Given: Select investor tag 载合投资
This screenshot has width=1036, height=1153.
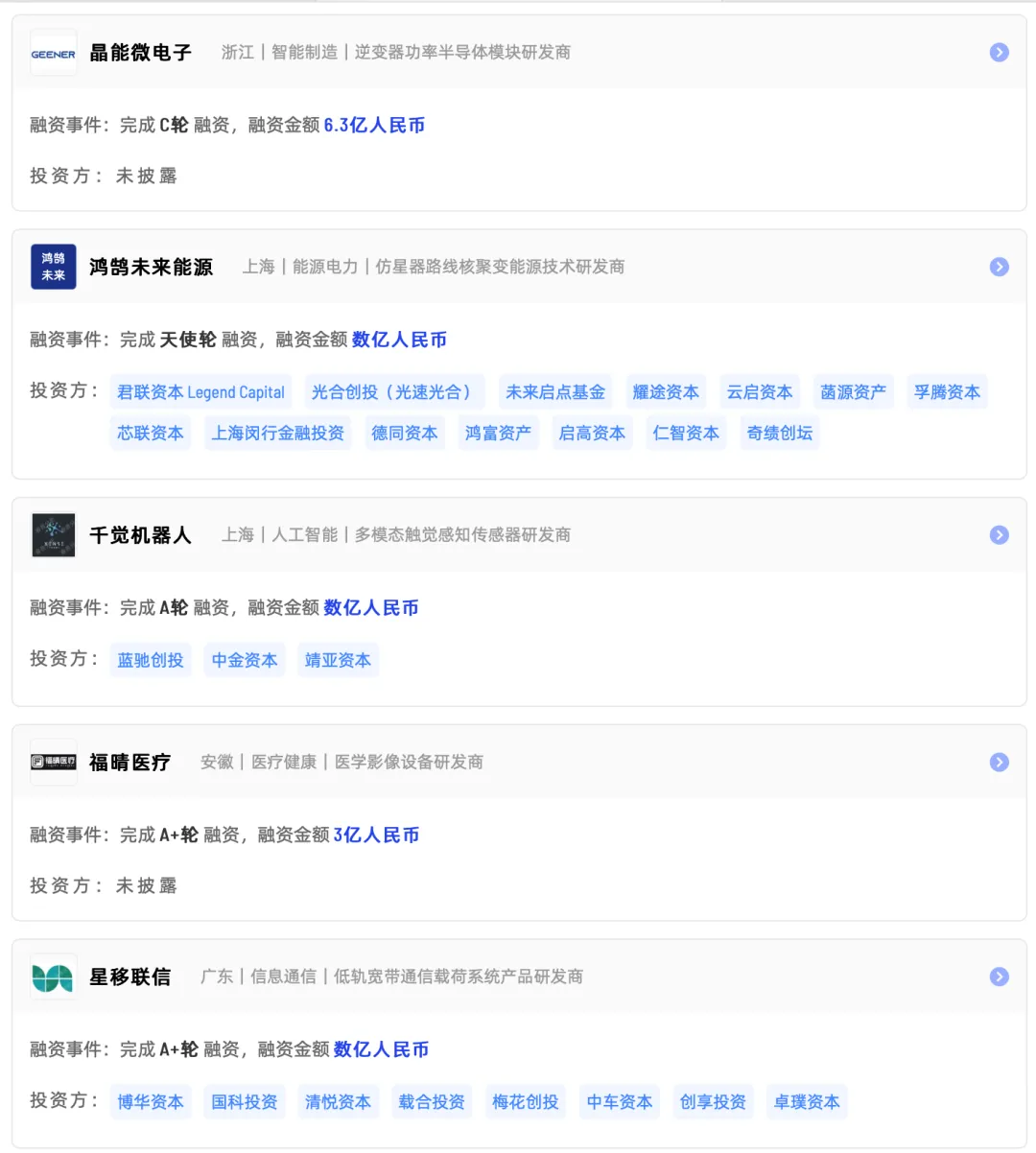Looking at the screenshot, I should click(x=433, y=1102).
